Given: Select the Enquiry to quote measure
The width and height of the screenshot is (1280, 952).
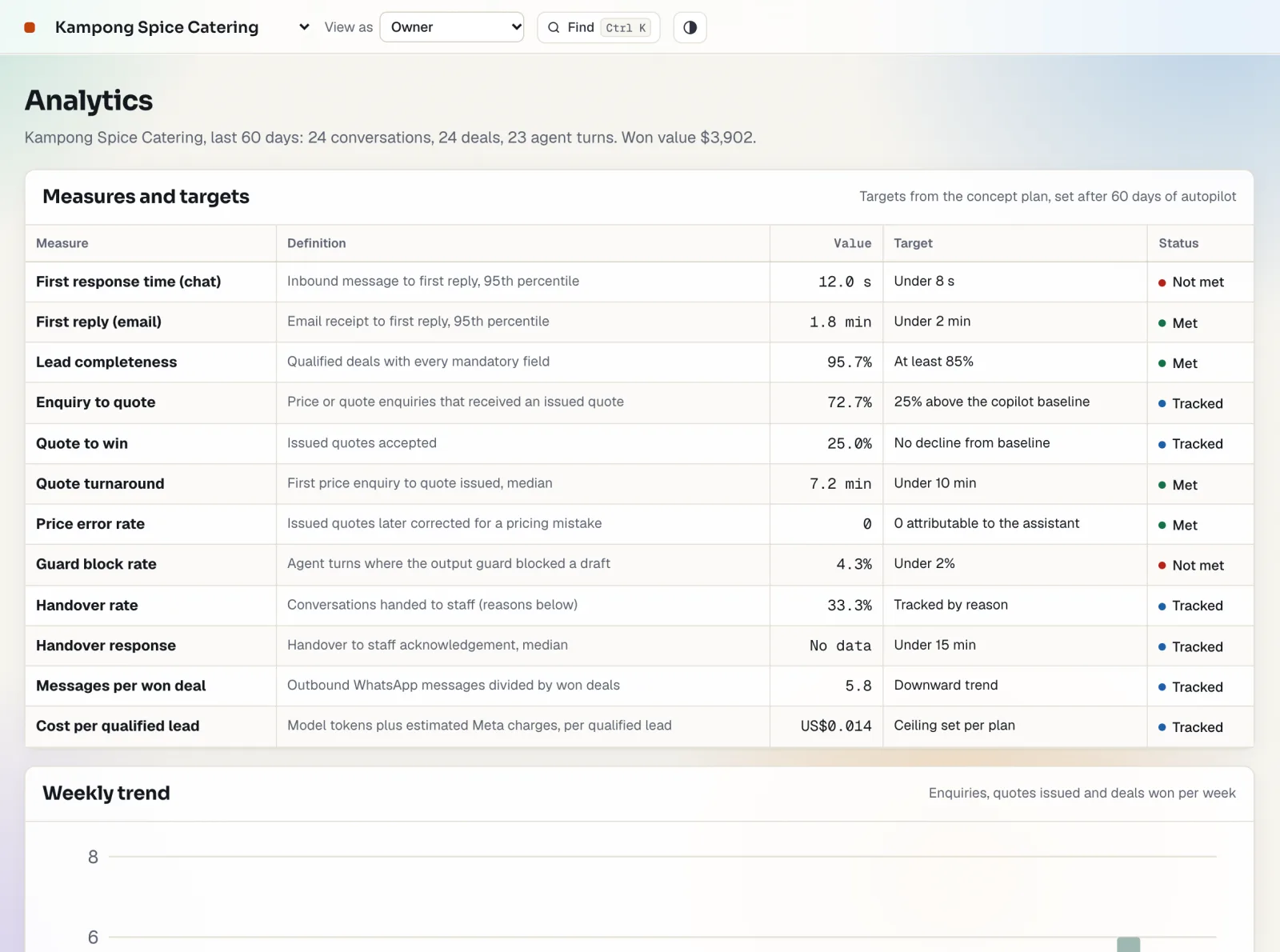Looking at the screenshot, I should [96, 402].
